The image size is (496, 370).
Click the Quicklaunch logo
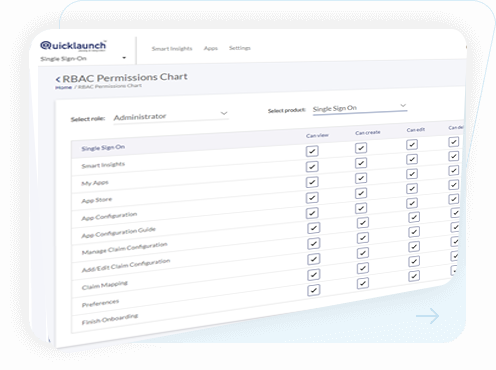(73, 46)
